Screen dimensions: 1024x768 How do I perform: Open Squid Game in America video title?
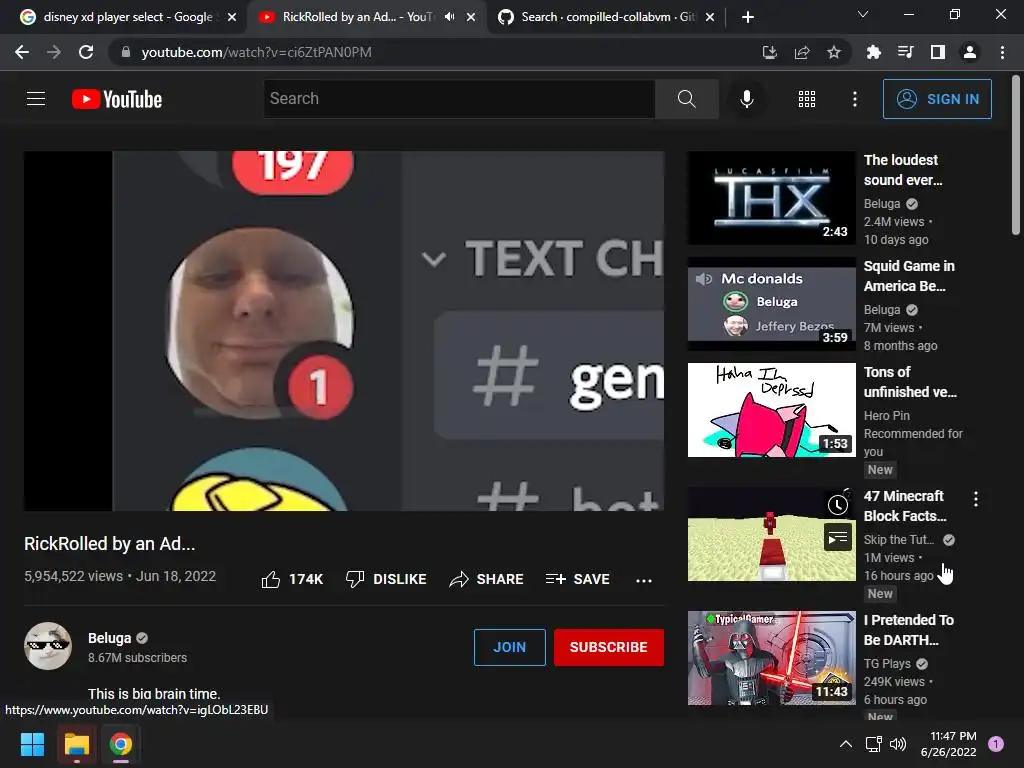coord(909,276)
